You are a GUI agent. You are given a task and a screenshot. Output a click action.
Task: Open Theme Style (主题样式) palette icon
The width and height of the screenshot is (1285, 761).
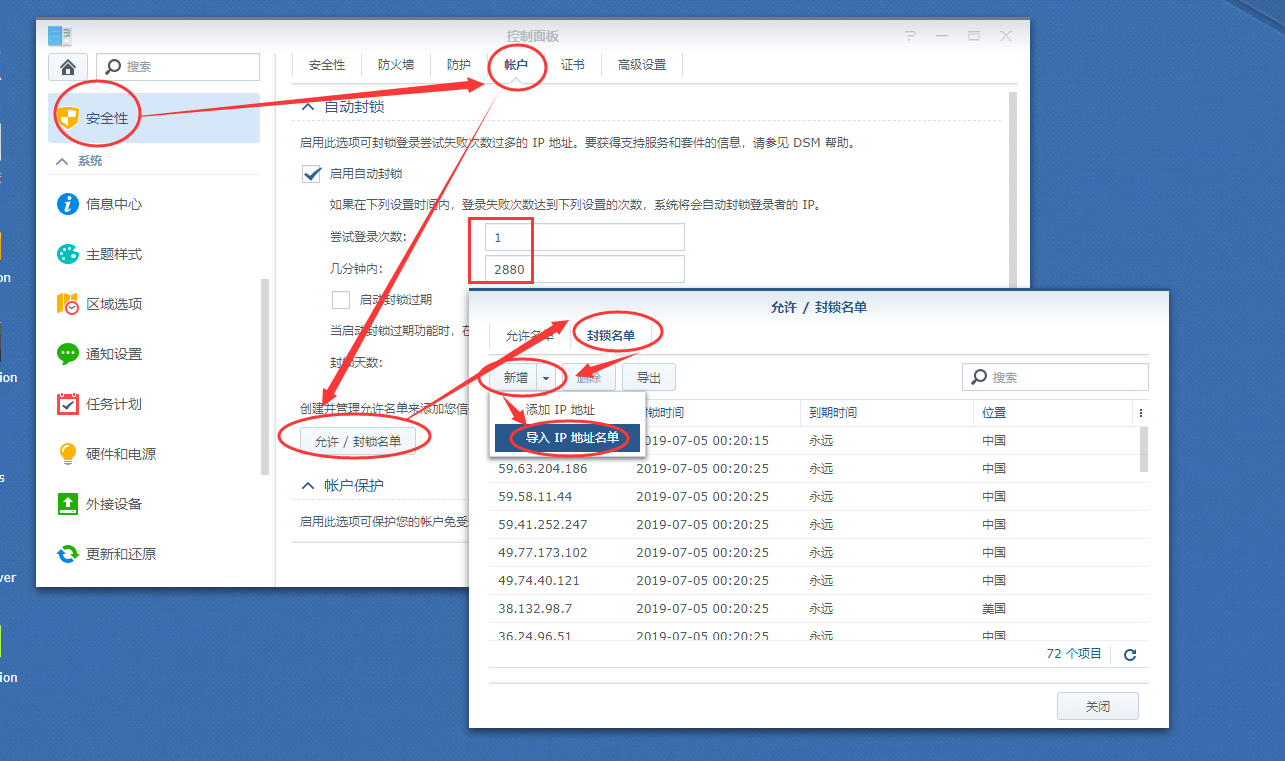tap(68, 254)
